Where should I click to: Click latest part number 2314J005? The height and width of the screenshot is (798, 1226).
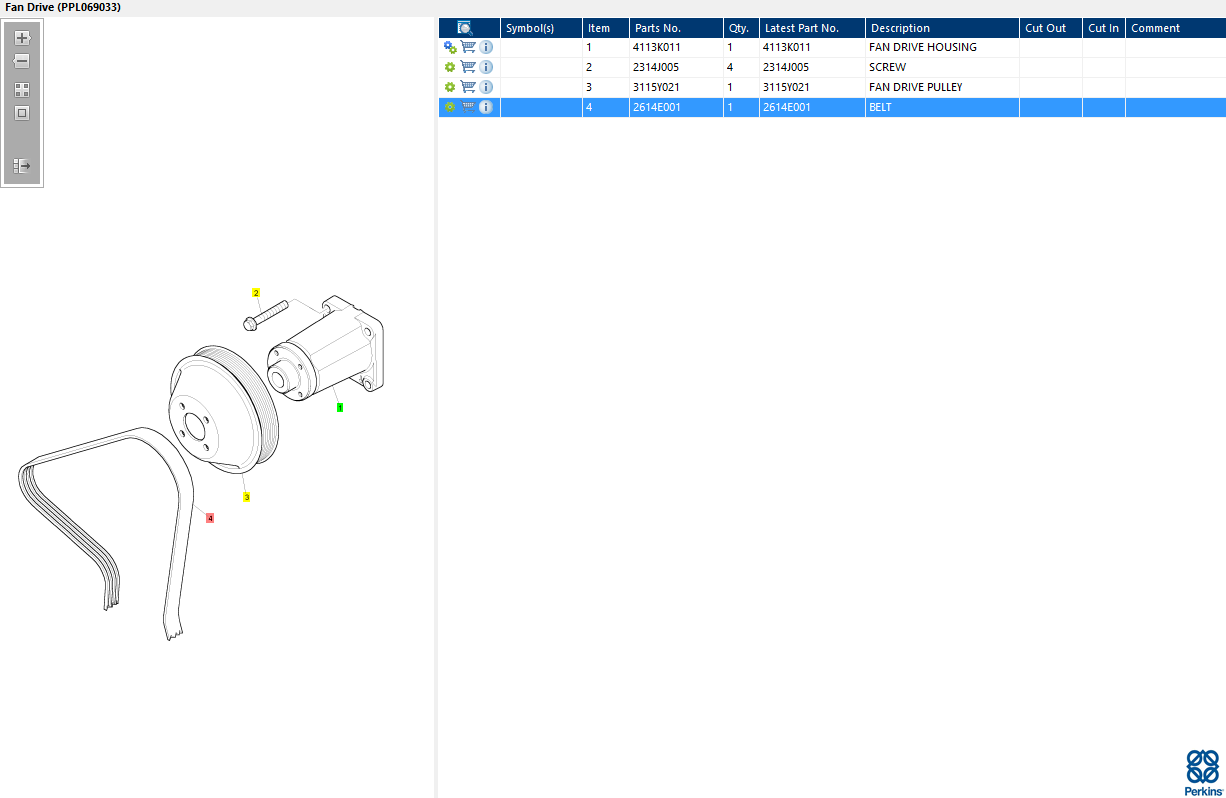tap(786, 67)
